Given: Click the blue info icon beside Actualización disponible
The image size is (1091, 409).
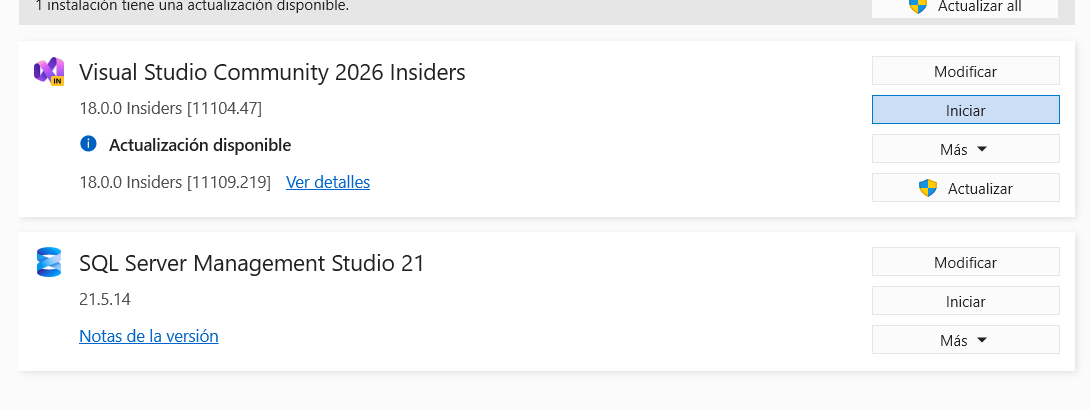Looking at the screenshot, I should pos(88,144).
